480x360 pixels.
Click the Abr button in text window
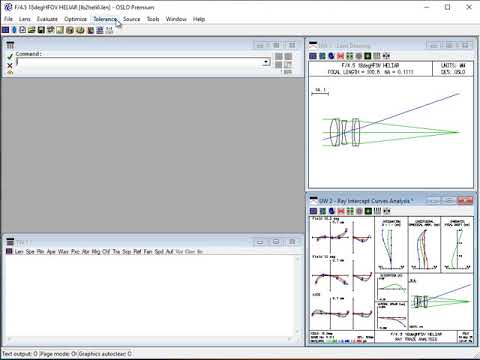tap(86, 252)
